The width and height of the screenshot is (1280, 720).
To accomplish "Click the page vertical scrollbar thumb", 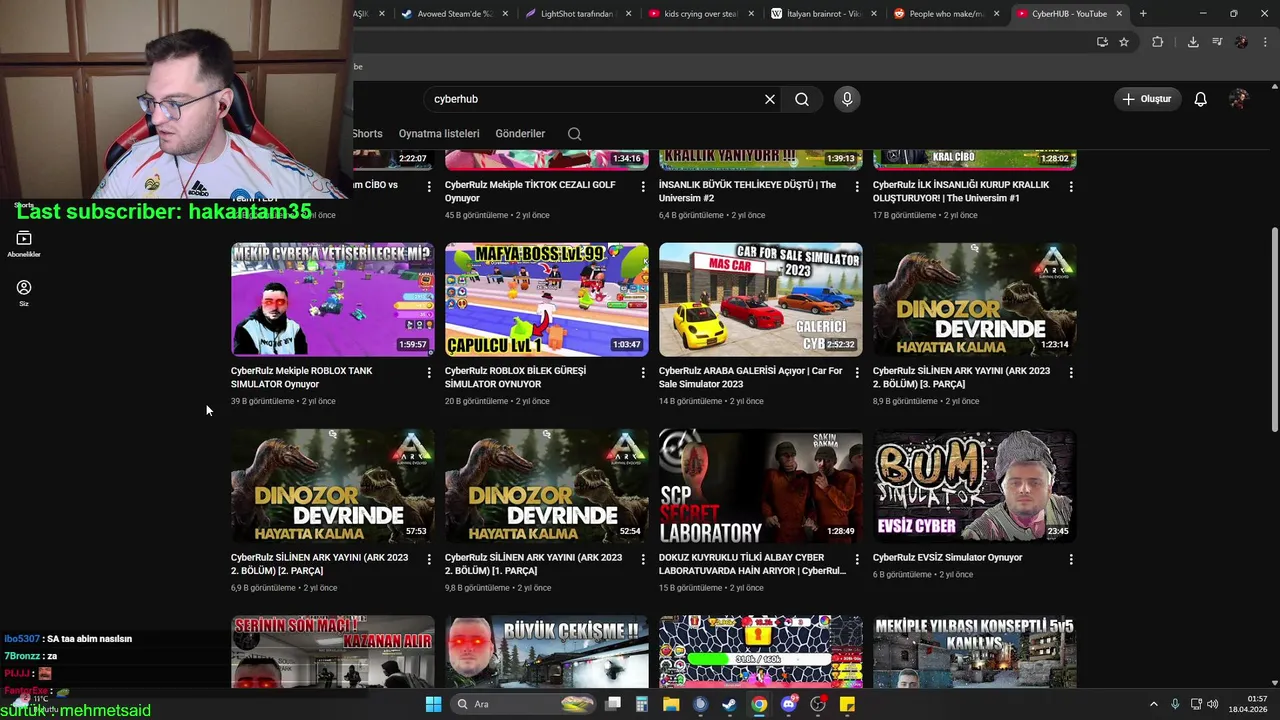I will point(1274,330).
